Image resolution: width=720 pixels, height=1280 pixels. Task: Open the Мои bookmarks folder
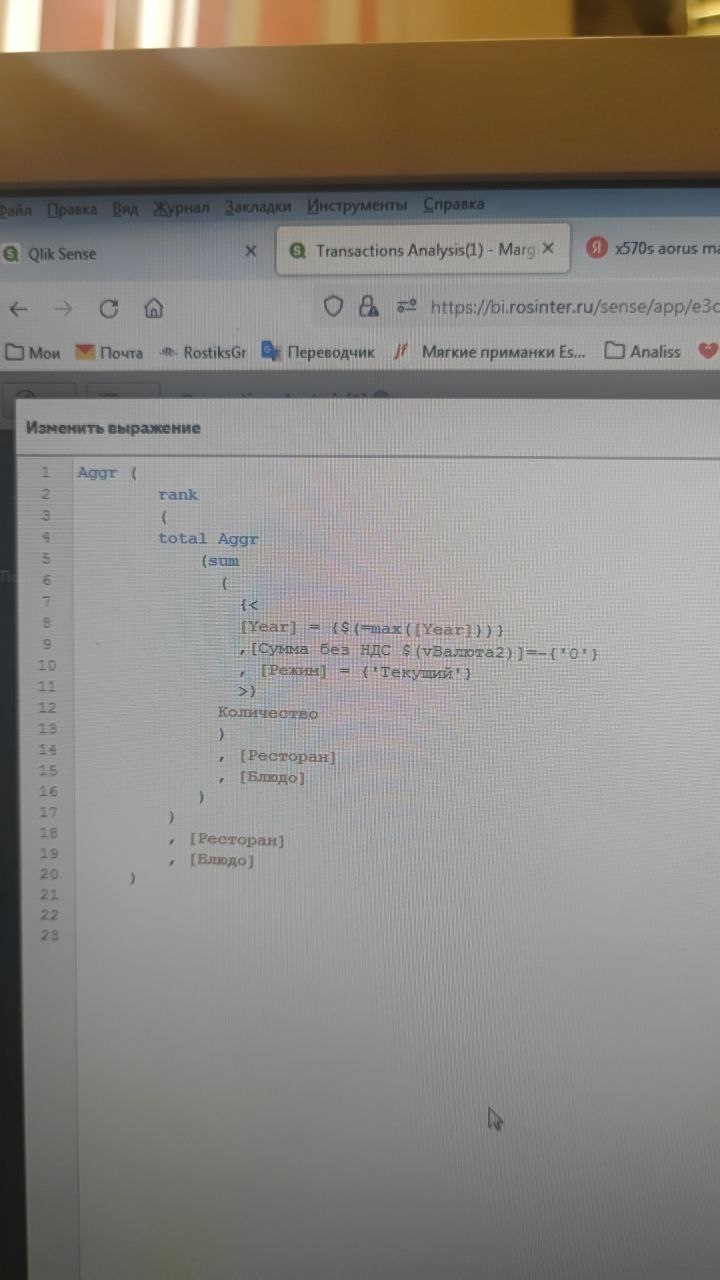click(33, 353)
